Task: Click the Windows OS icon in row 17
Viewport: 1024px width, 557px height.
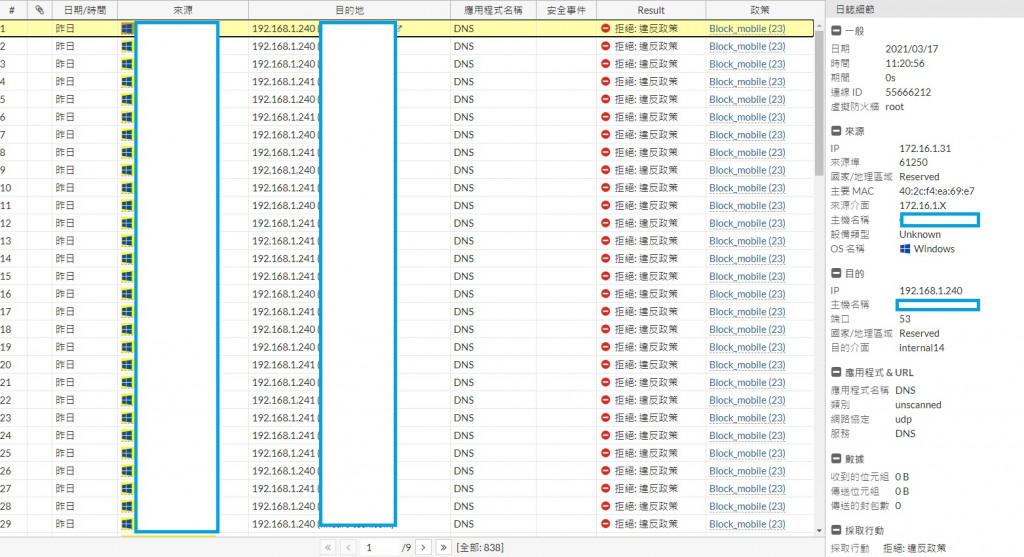Action: tap(127, 311)
